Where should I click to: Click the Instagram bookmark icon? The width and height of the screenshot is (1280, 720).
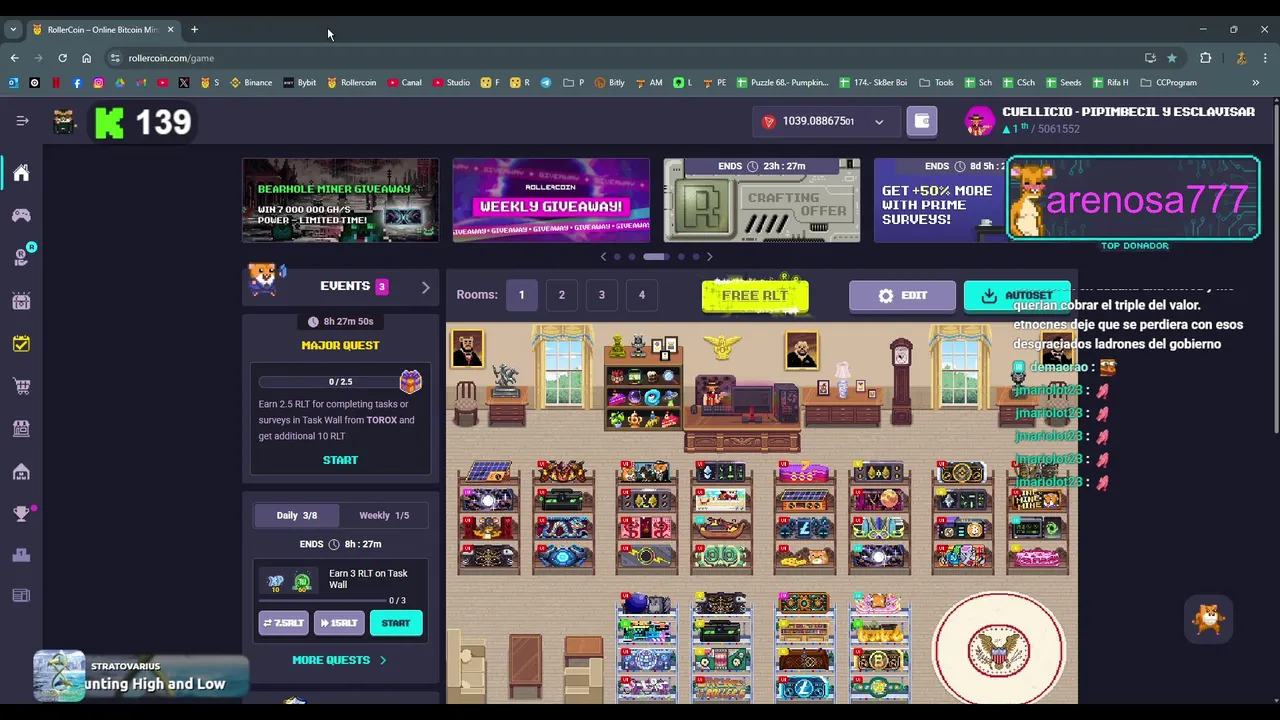pyautogui.click(x=98, y=82)
